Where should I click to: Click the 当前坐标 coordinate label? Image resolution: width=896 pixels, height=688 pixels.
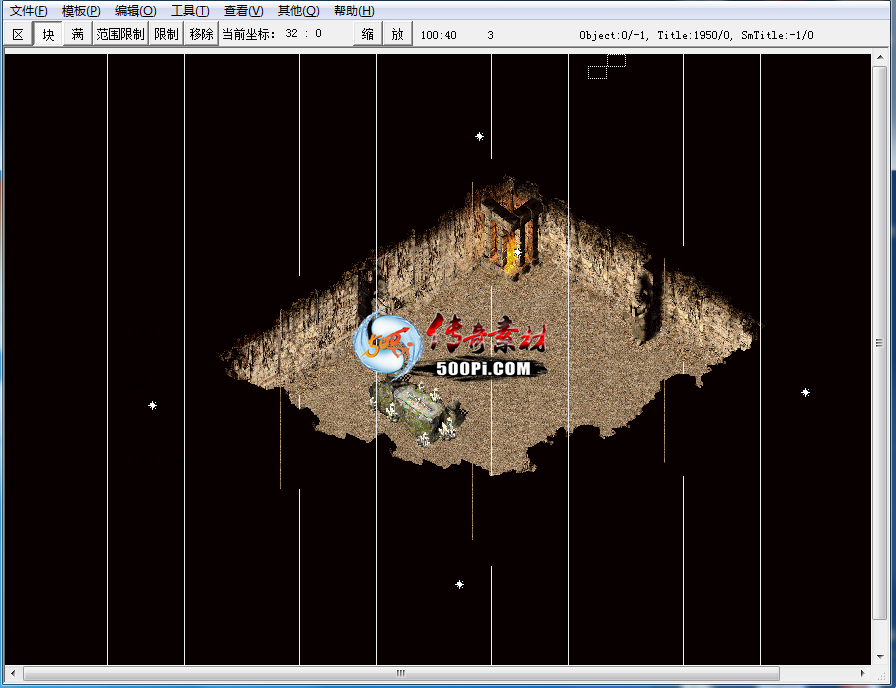coord(249,34)
